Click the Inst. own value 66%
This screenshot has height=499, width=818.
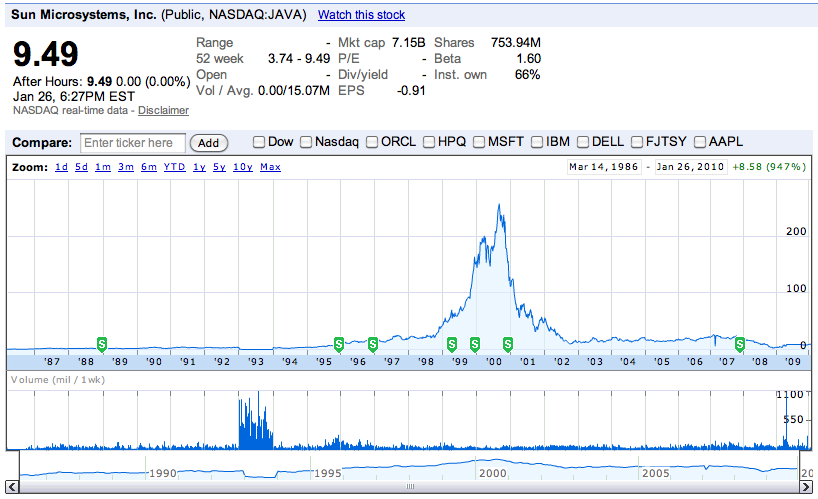(x=527, y=75)
